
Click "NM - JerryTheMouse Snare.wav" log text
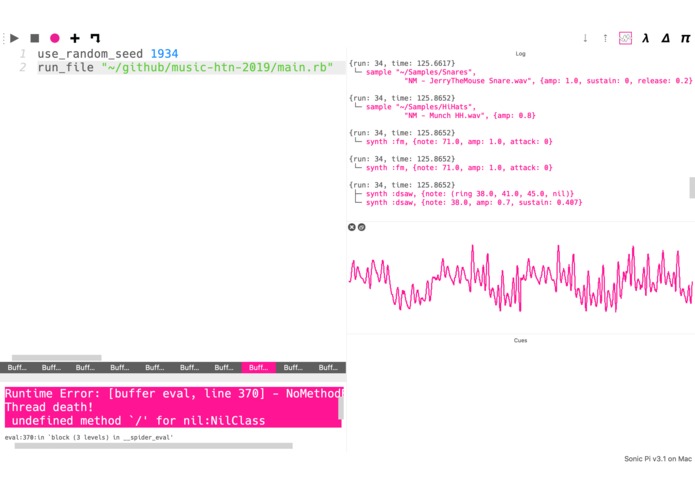(469, 81)
